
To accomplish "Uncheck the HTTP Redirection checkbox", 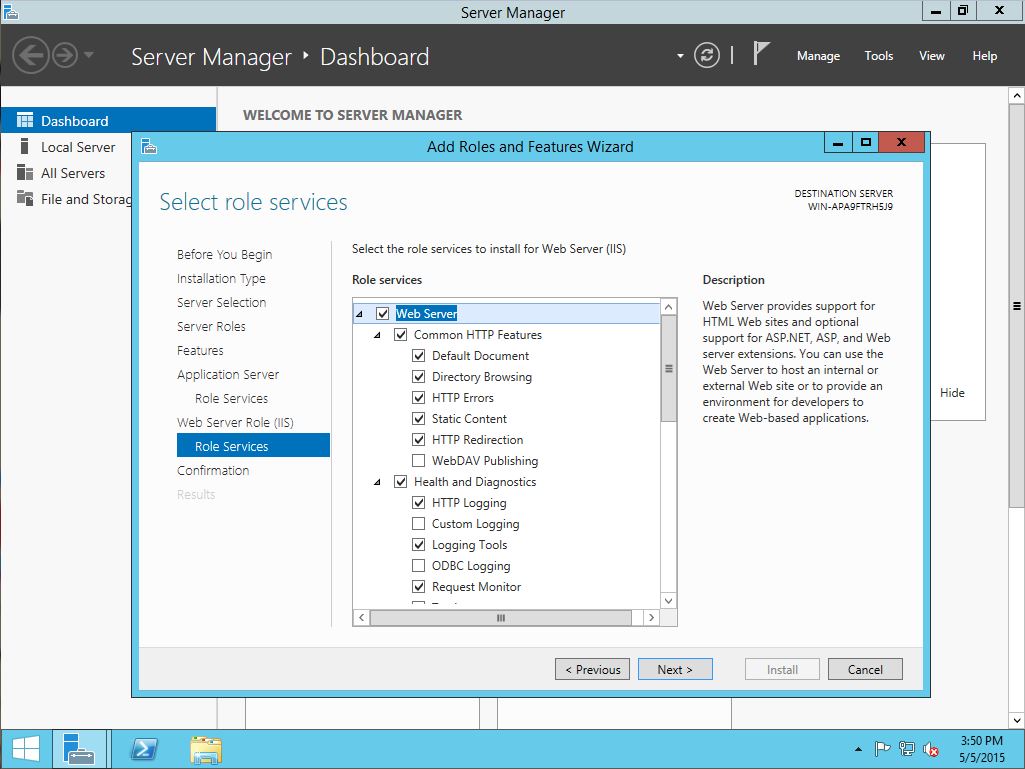I will point(418,439).
